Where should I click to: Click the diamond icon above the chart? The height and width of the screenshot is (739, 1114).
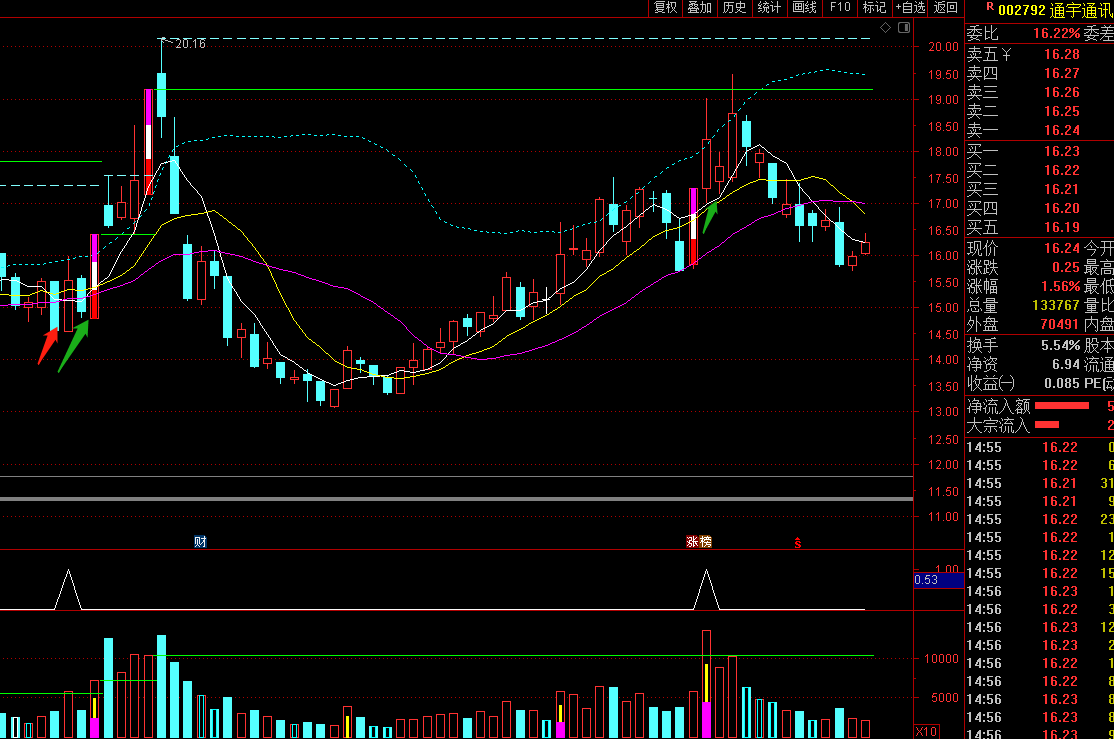click(885, 28)
